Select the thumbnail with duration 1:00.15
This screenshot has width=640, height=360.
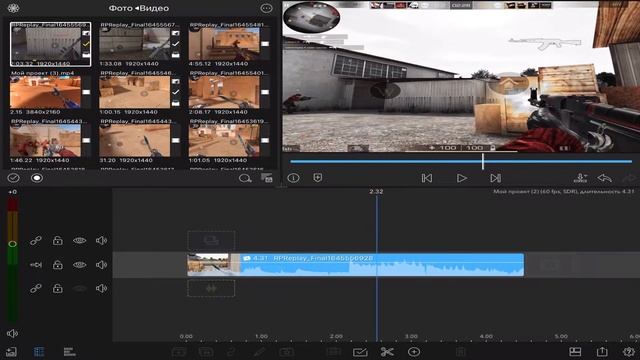[x=135, y=92]
